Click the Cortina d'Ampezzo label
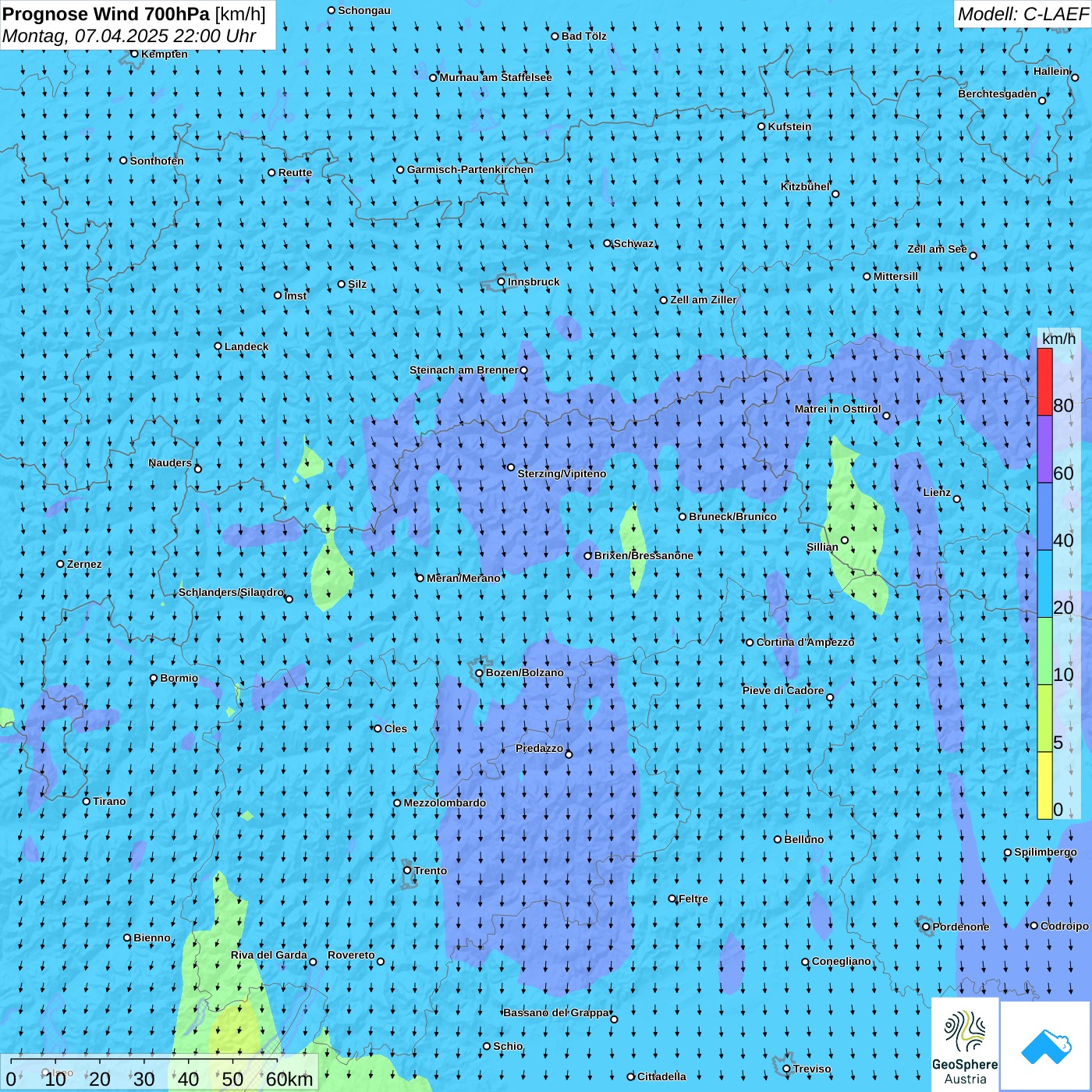The image size is (1092, 1092). [805, 642]
